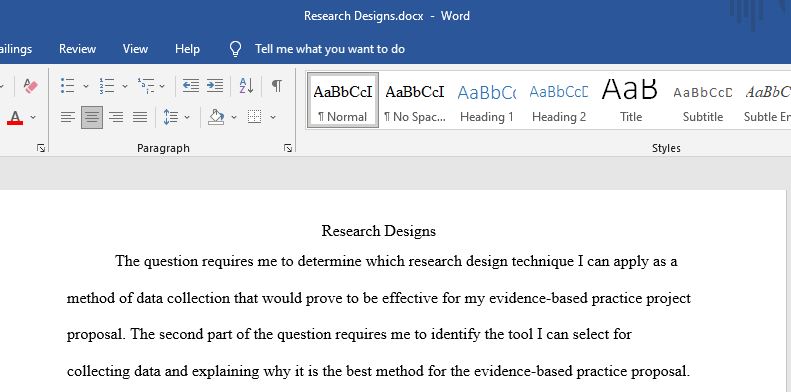Apply bulleted list formatting
Viewport: 791px width, 392px height.
68,86
